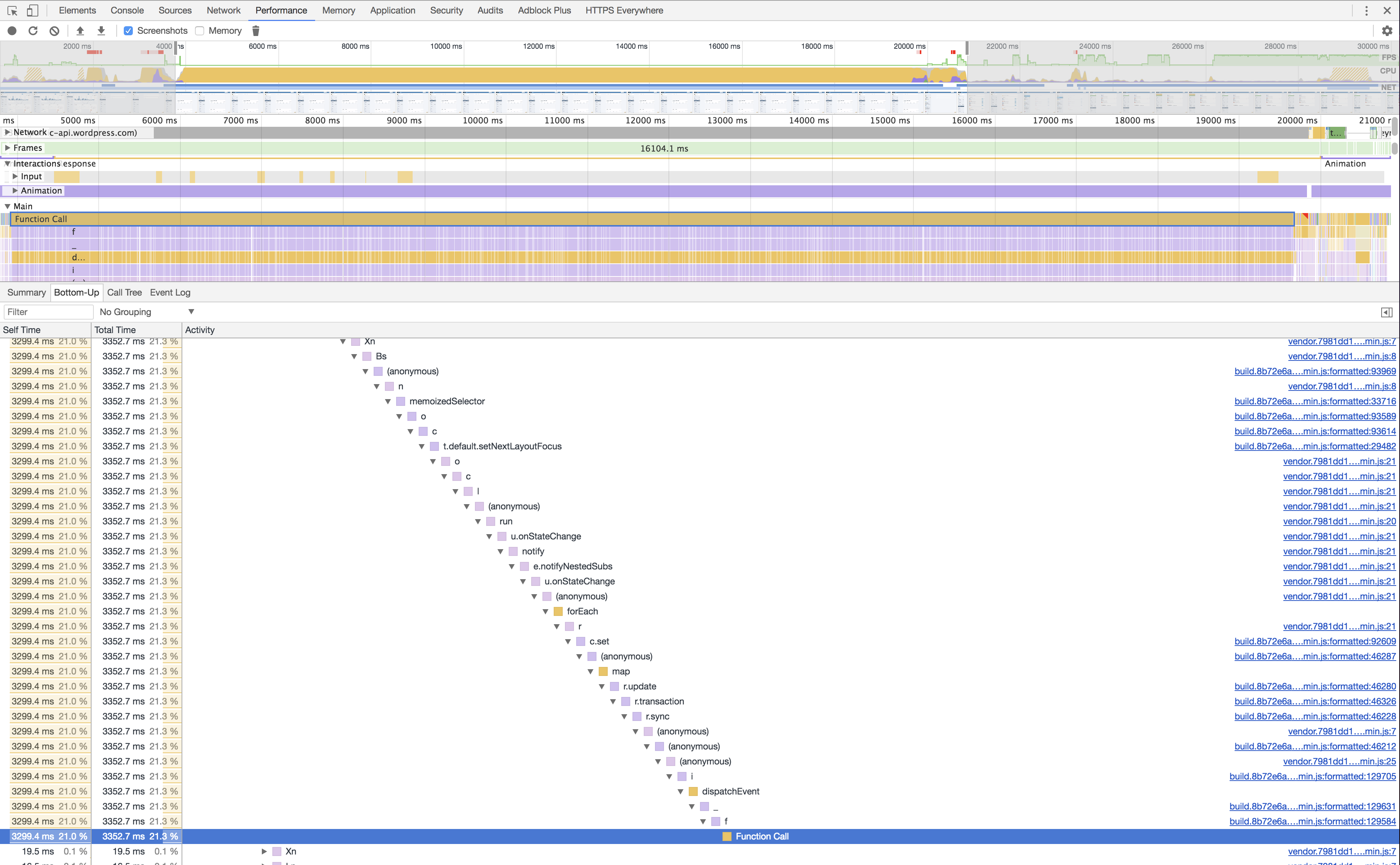
Task: Enable the Memory checkbox
Action: [x=200, y=31]
